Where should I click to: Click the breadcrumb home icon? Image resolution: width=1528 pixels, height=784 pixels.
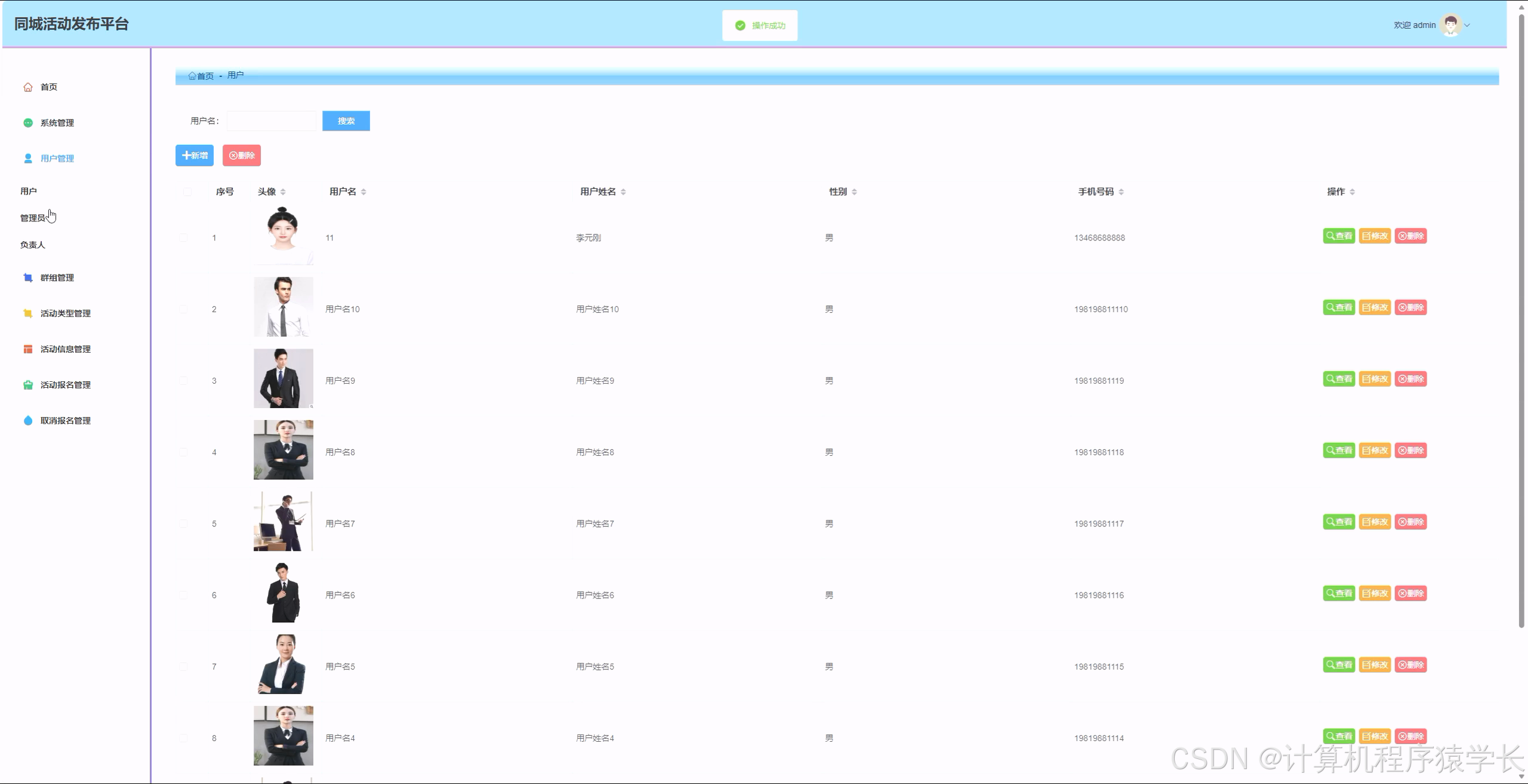coord(192,76)
